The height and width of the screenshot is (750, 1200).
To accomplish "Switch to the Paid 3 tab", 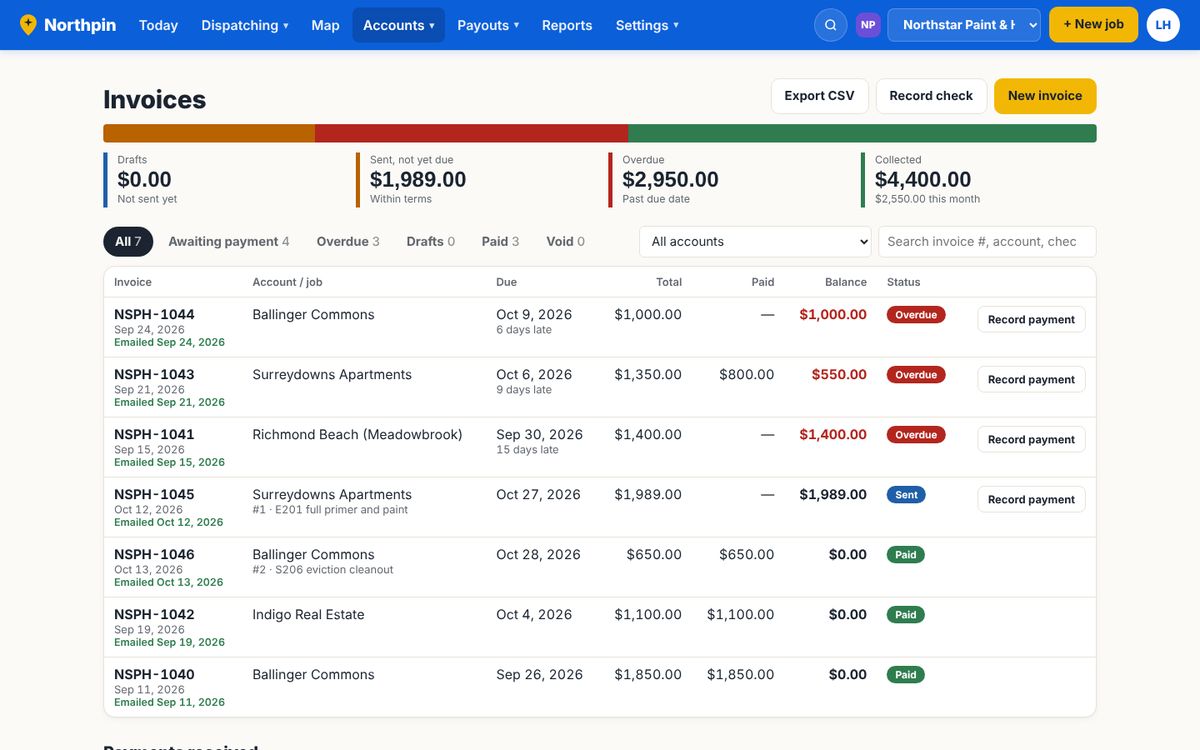I will [x=500, y=241].
